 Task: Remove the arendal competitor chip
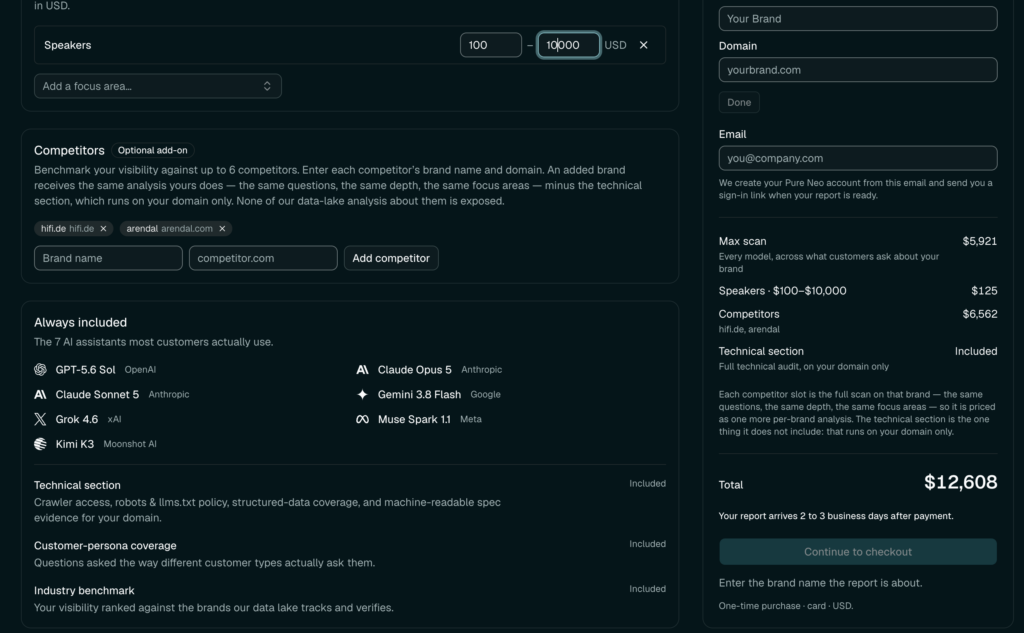pos(222,229)
